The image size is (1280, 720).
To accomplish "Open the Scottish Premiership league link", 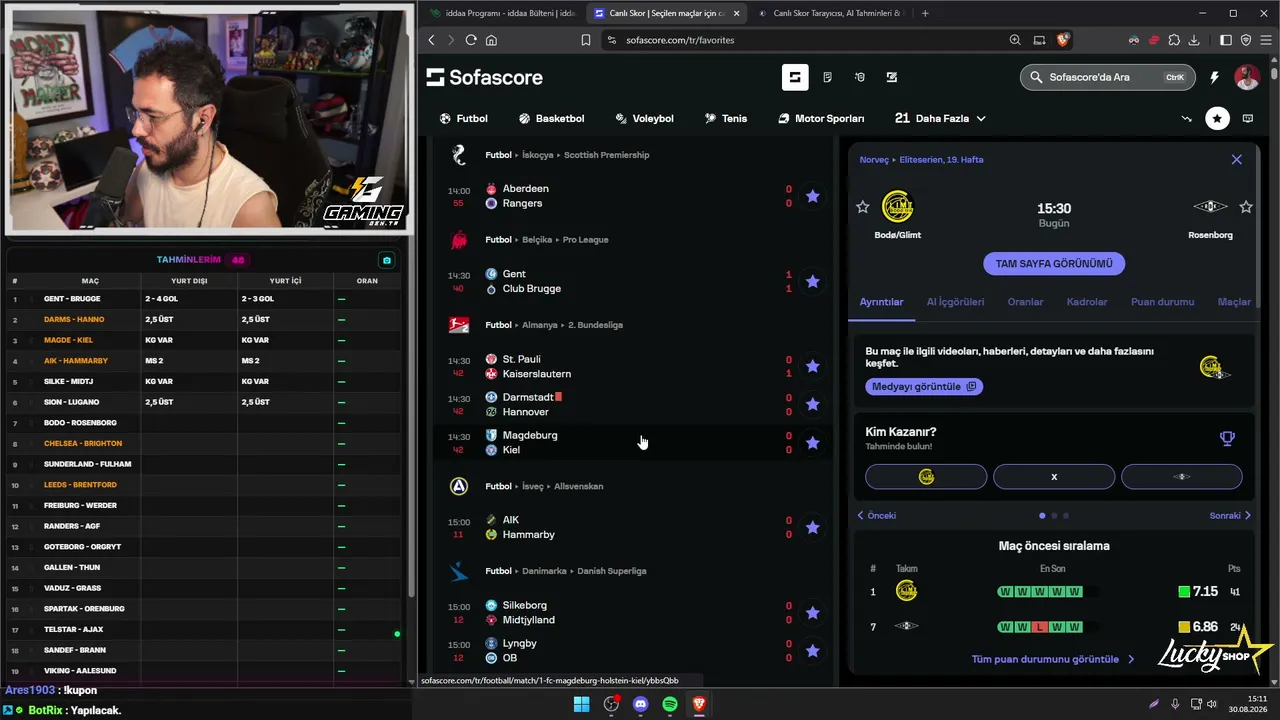I will point(606,155).
